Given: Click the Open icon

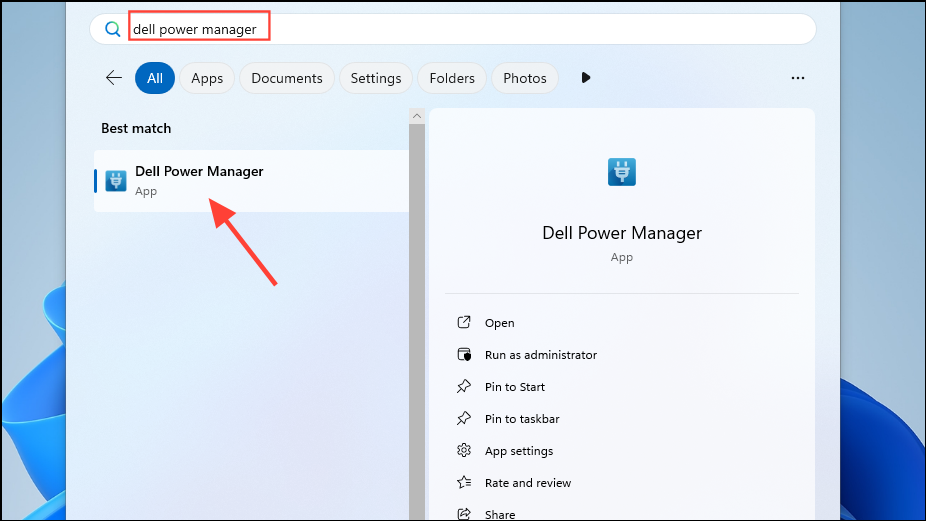Looking at the screenshot, I should tap(464, 322).
